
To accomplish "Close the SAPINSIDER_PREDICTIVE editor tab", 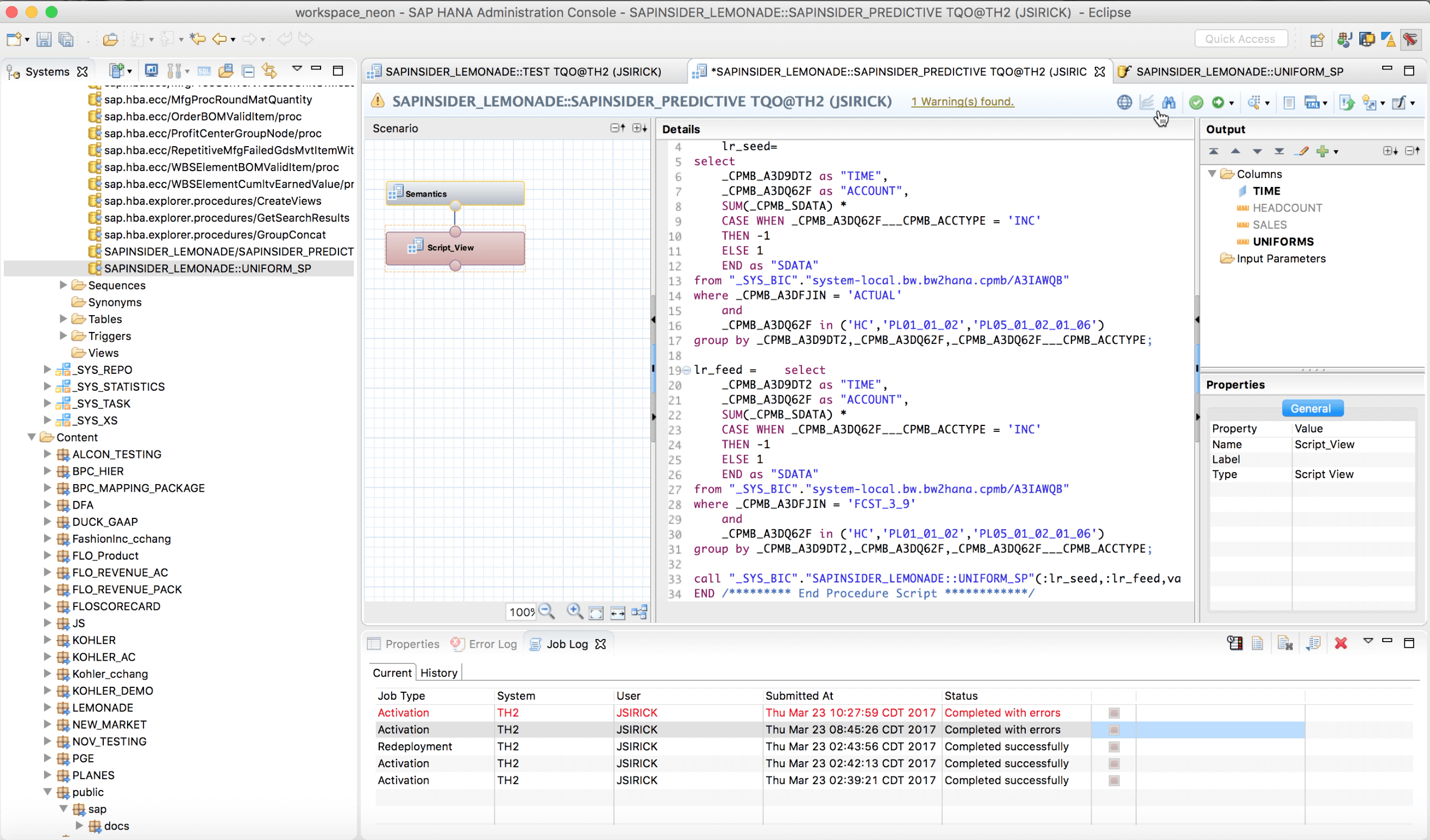I will pos(1100,72).
